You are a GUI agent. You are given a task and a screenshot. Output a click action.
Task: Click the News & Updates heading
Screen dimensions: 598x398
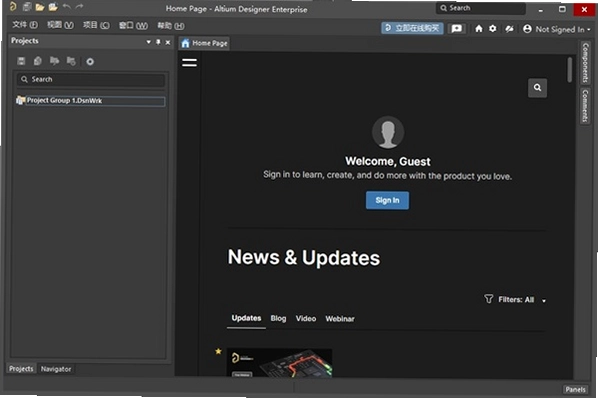(304, 257)
